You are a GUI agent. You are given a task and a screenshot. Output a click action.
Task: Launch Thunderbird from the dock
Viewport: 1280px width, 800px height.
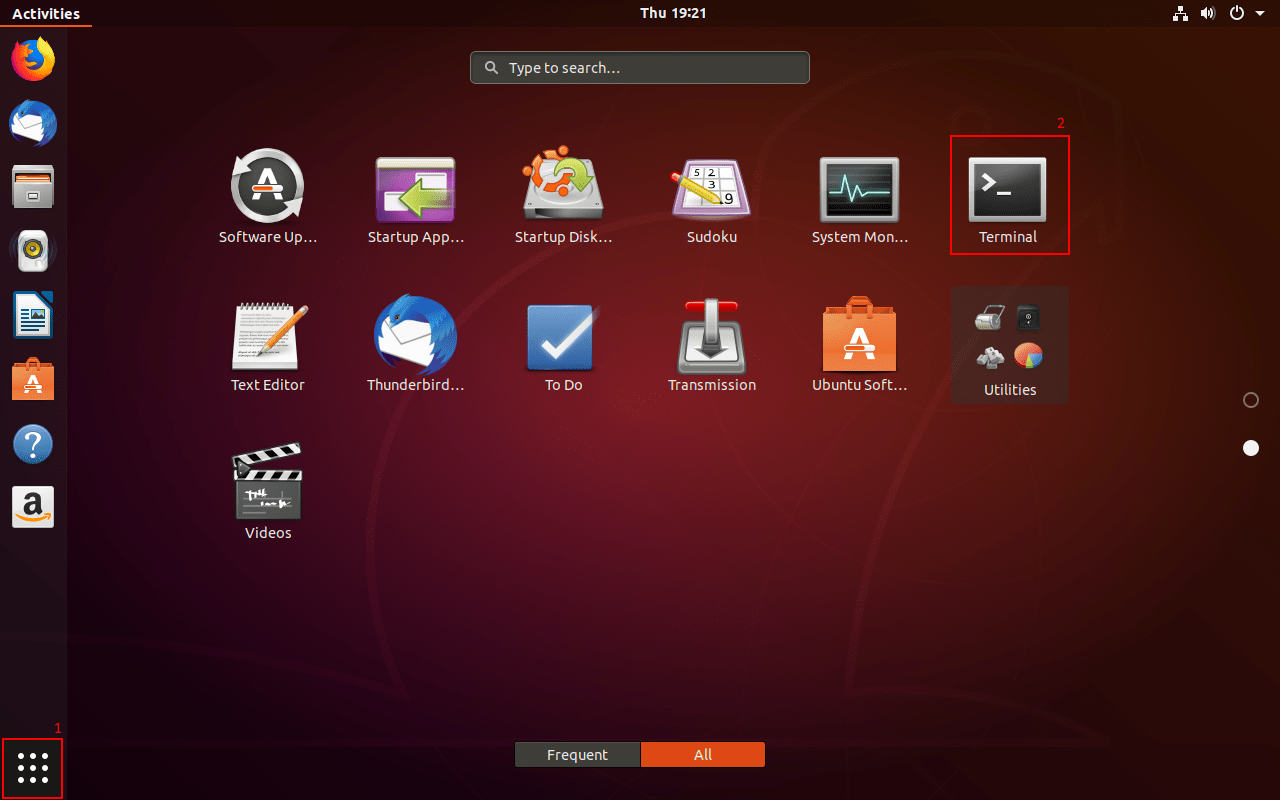click(33, 124)
